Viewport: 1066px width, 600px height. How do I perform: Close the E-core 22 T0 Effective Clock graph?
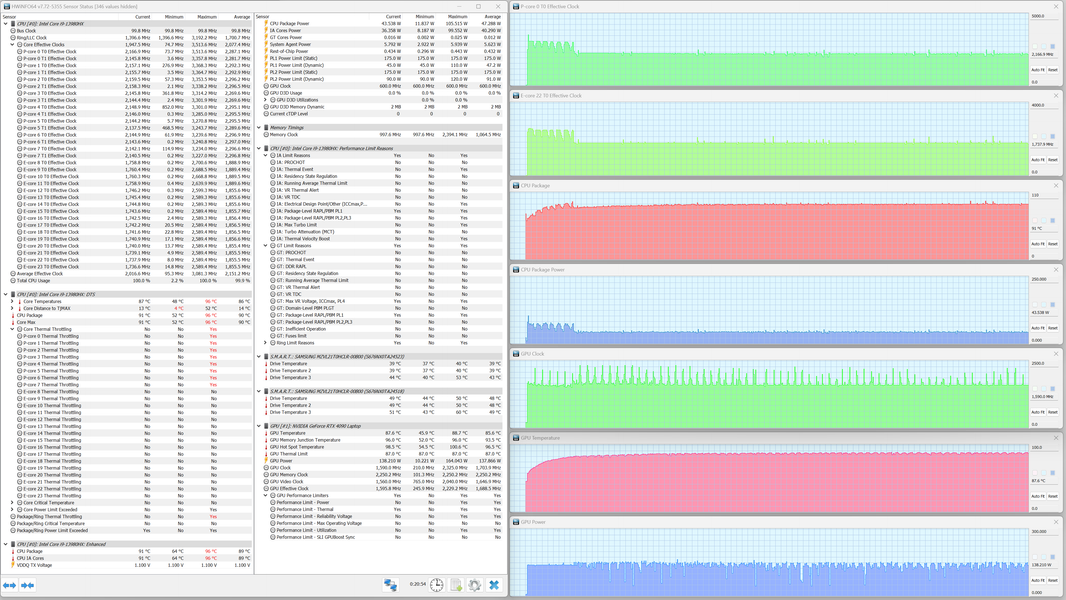click(1056, 96)
